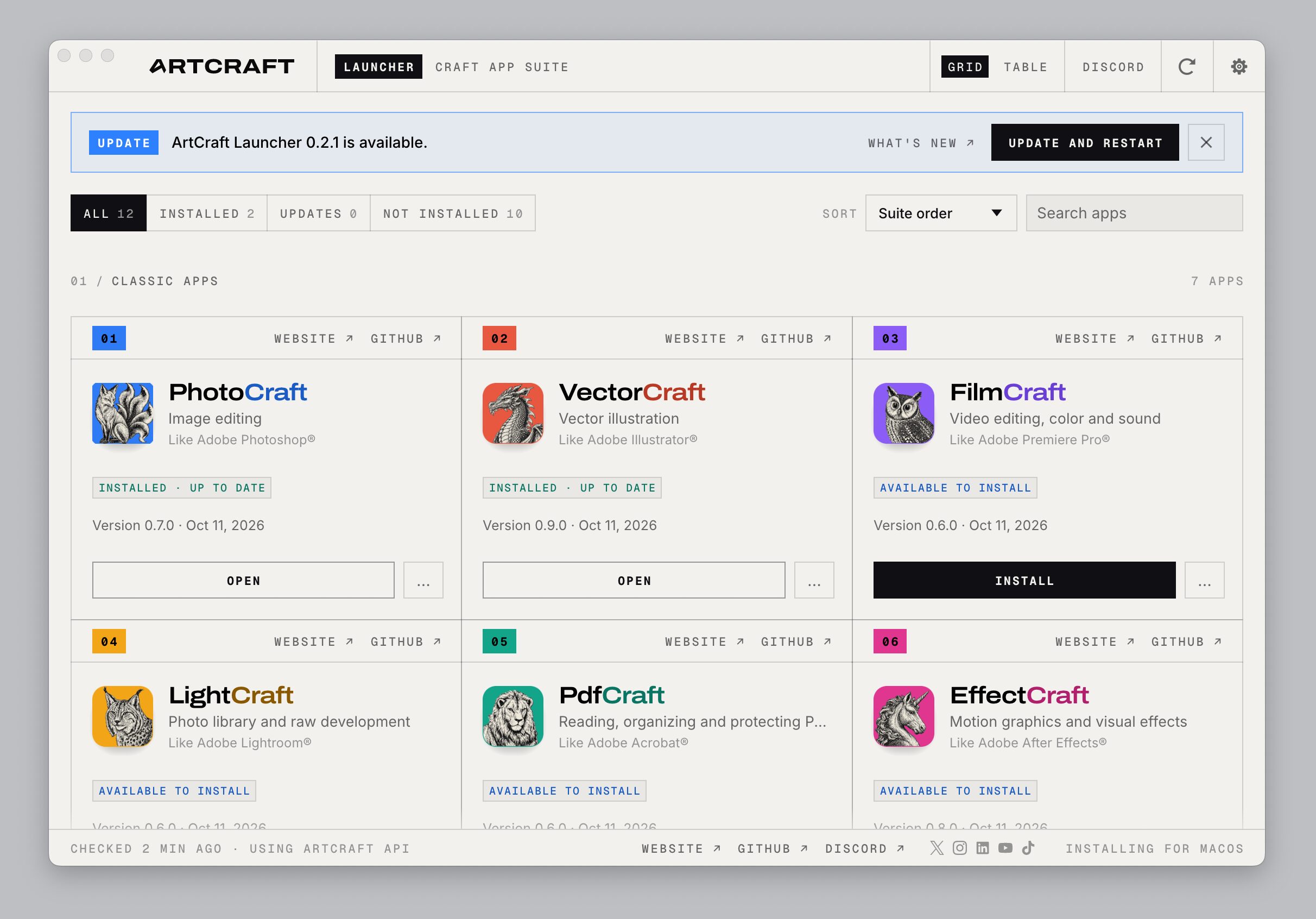This screenshot has width=1316, height=919.
Task: Open PhotoCraft app
Action: 243,580
